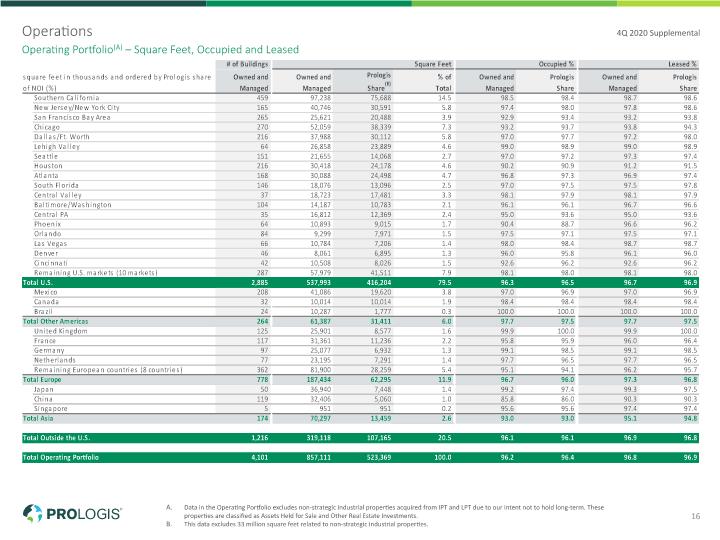Click the Prologis globe logo icon

pyautogui.click(x=33, y=513)
